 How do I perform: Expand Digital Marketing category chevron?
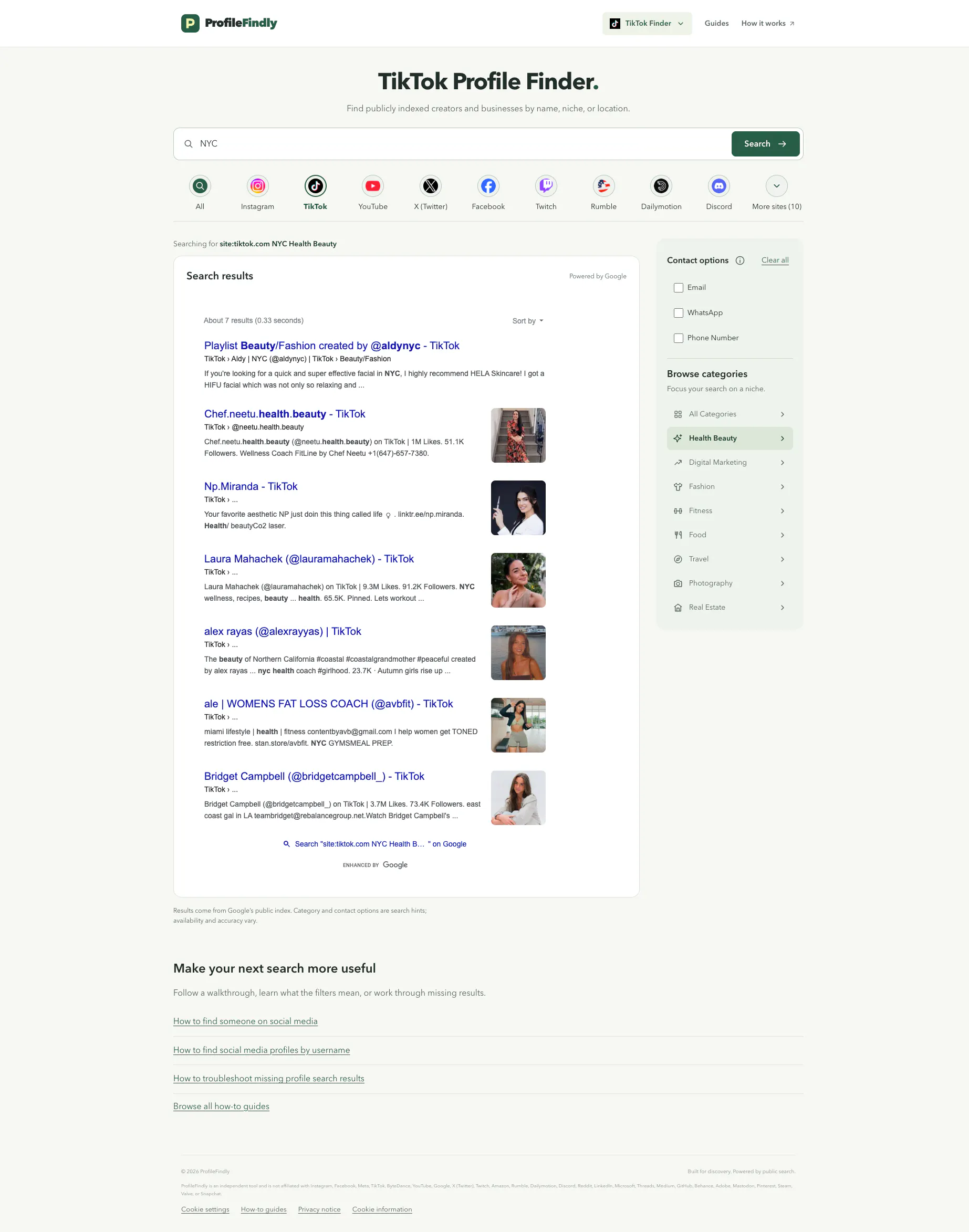click(783, 462)
